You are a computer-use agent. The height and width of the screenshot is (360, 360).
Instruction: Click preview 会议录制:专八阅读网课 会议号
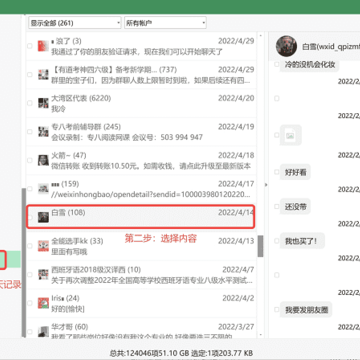click(x=127, y=137)
